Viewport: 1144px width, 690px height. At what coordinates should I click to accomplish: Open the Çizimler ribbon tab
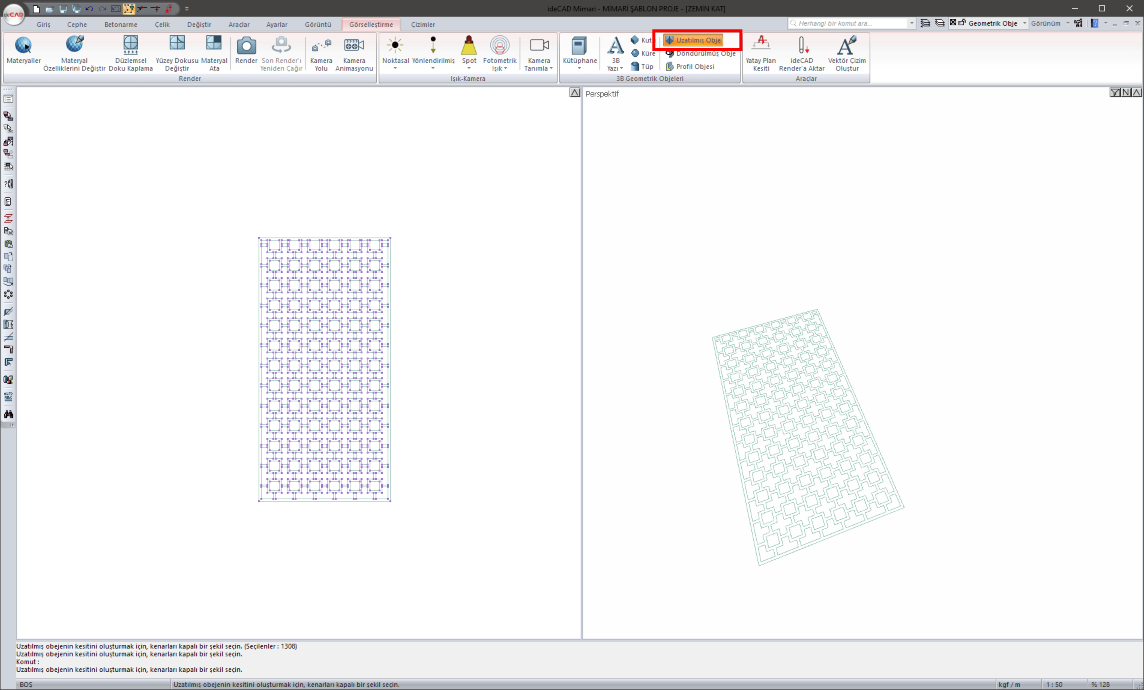[x=423, y=24]
